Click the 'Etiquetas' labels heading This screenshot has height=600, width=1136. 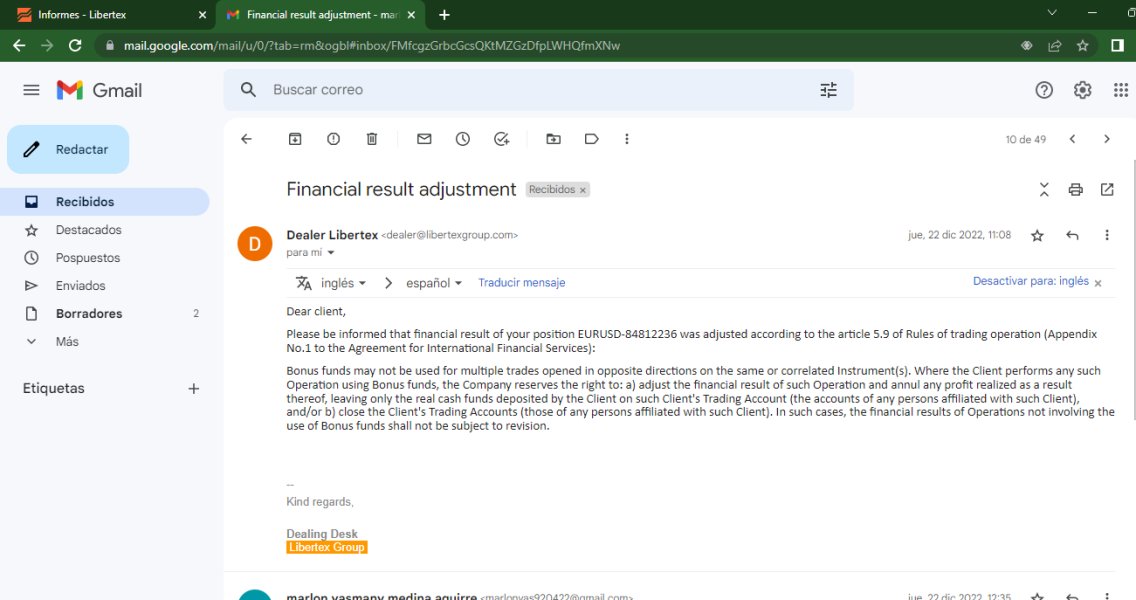tap(54, 388)
